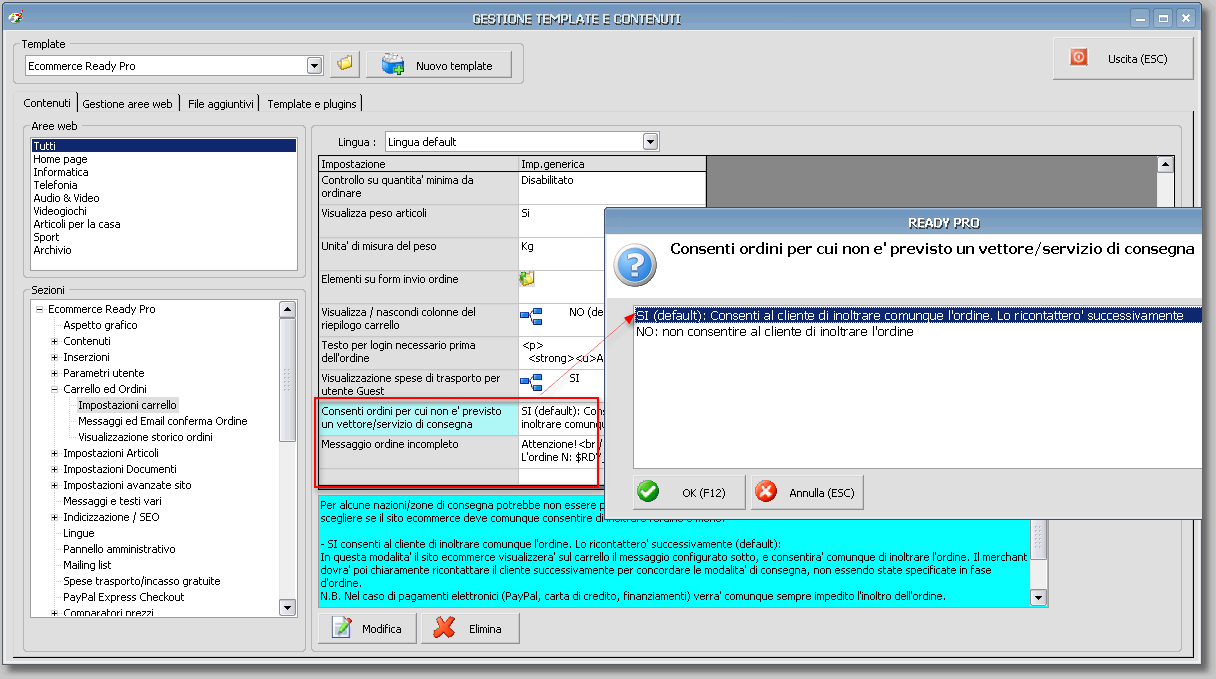The width and height of the screenshot is (1216, 679).
Task: Expand the Impostazioni Documenti tree node
Action: click(x=54, y=469)
